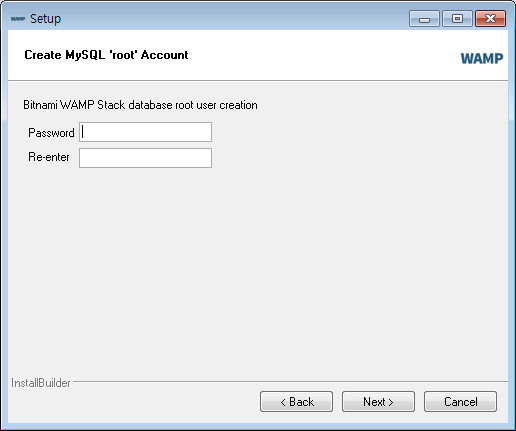Focus the Re-enter password field
Viewport: 516px width, 431px height.
145,158
